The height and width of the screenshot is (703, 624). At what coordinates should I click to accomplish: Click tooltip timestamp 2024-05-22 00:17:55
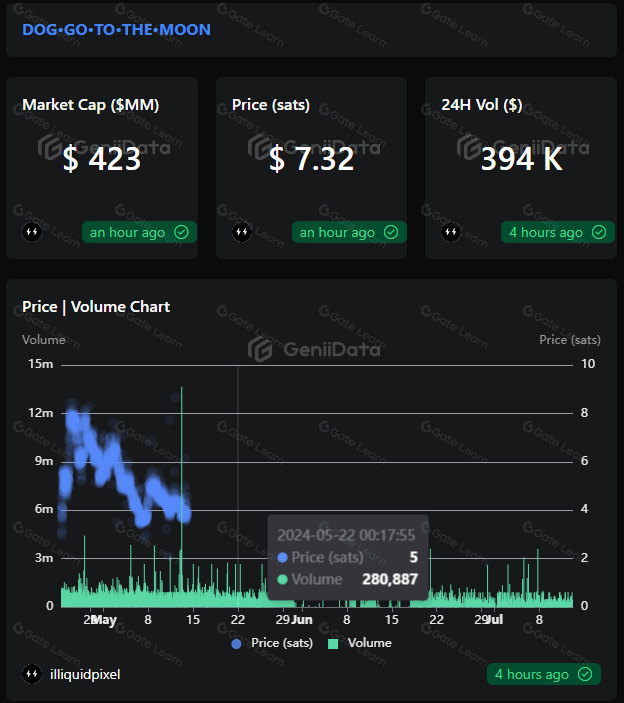346,535
